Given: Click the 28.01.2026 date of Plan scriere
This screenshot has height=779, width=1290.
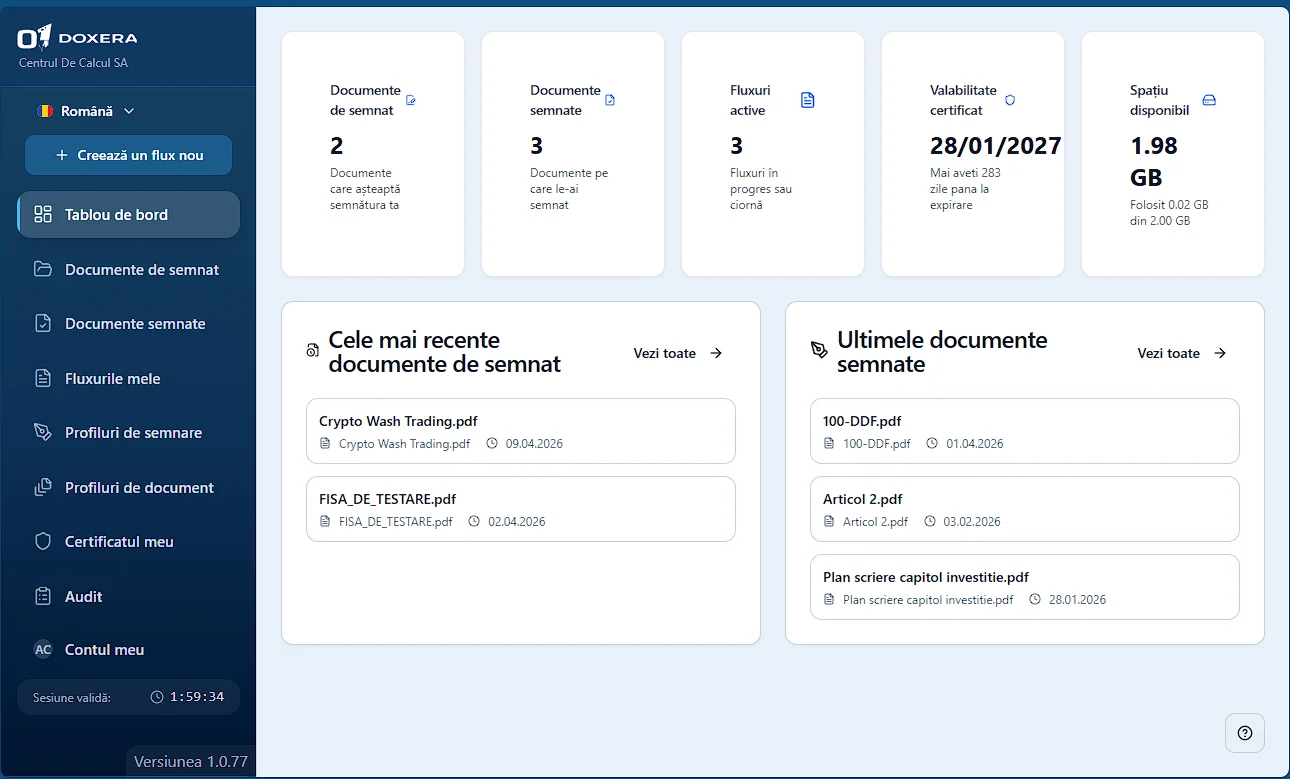Looking at the screenshot, I should click(x=1077, y=600).
